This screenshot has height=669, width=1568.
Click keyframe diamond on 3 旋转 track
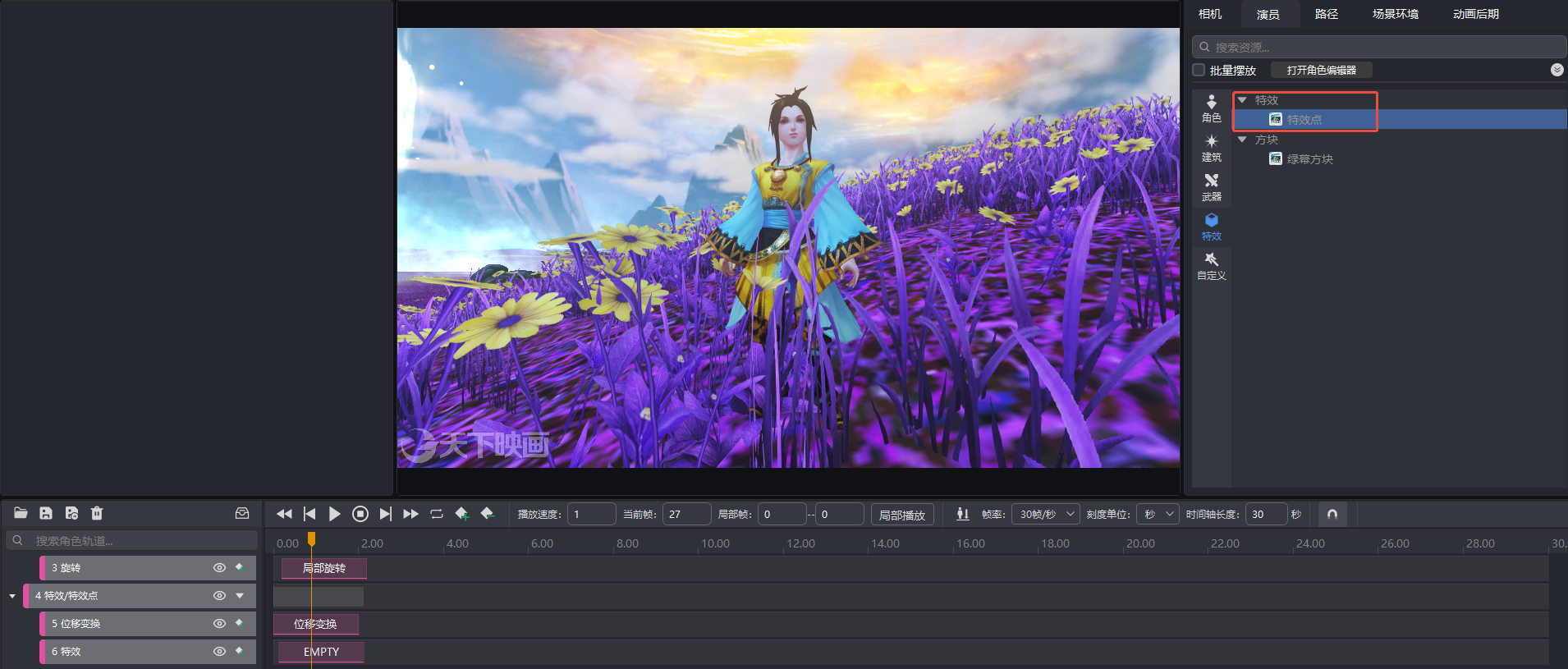tap(240, 567)
